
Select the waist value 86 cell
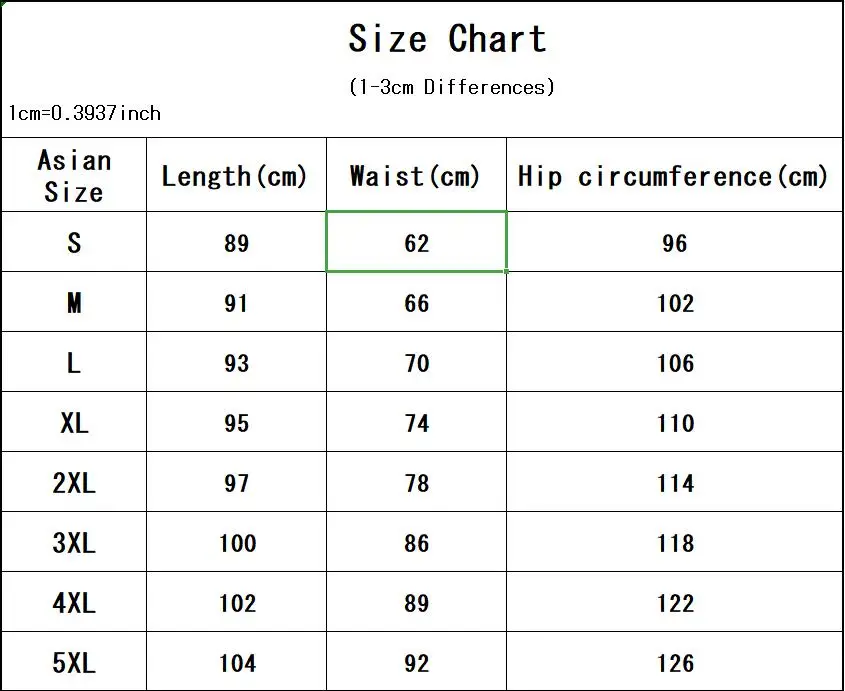(416, 542)
